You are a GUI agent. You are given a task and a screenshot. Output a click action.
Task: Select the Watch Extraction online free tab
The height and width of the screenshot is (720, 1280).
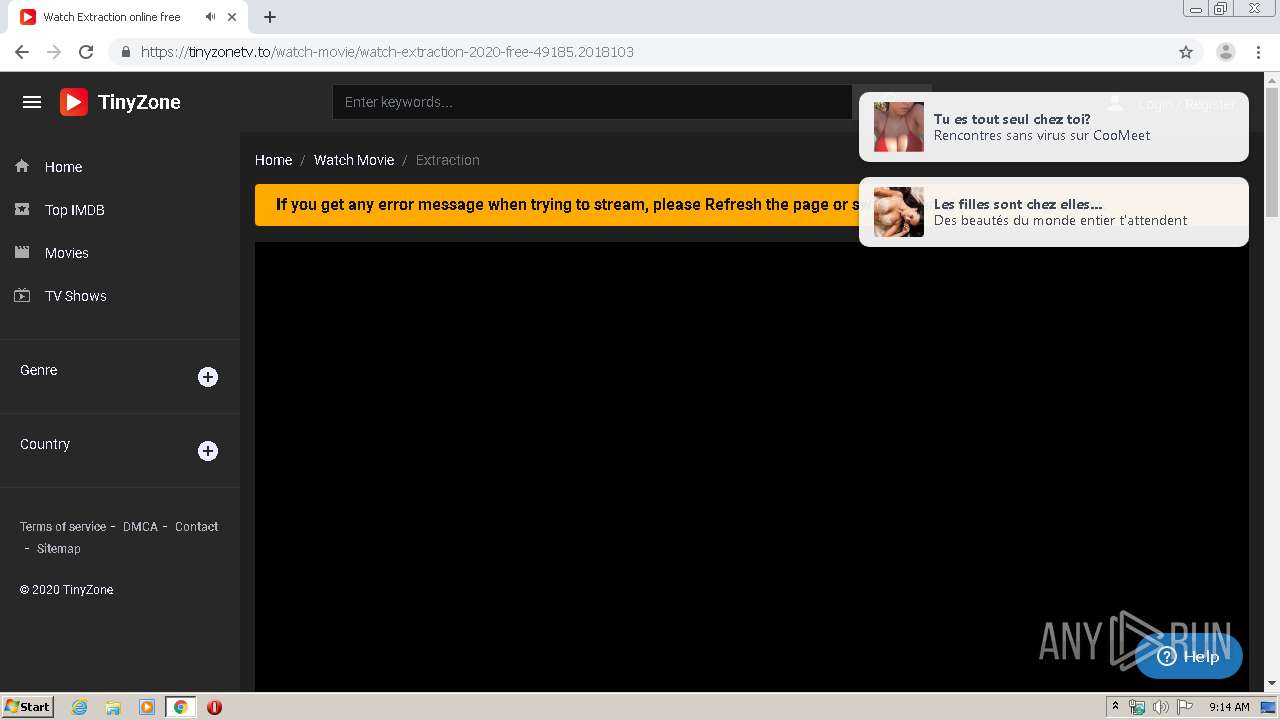112,17
